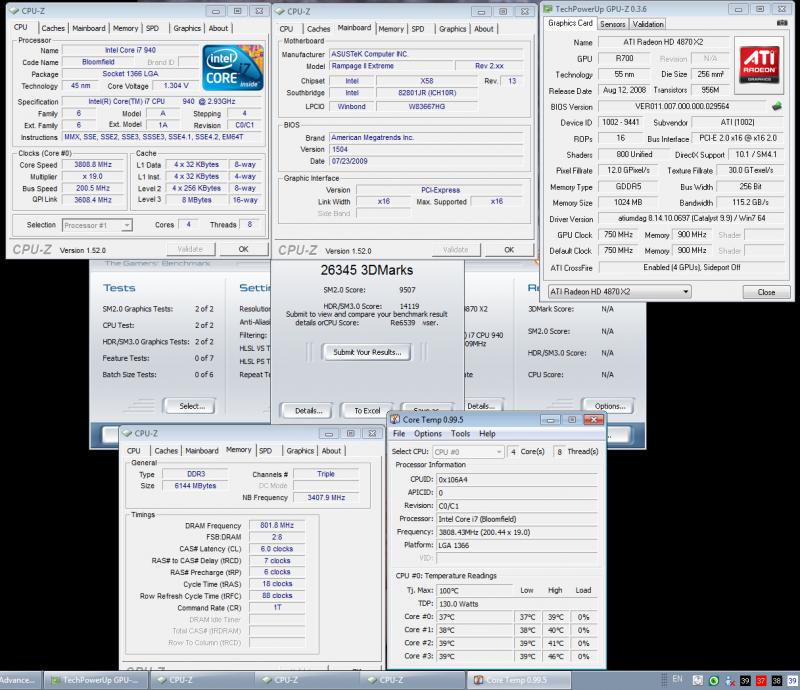Click the white square tray icon beside EN
The width and height of the screenshot is (800, 690).
pyautogui.click(x=697, y=680)
